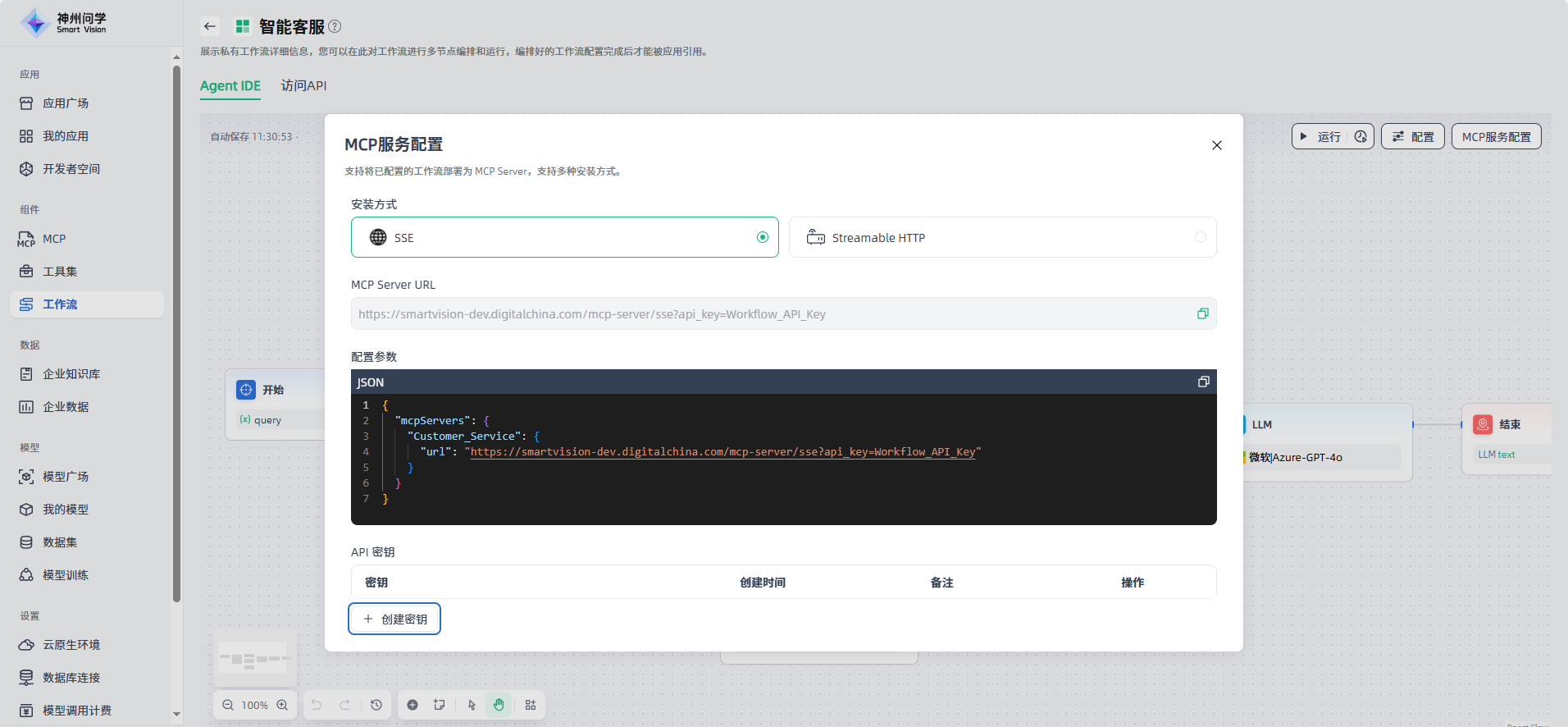The height and width of the screenshot is (727, 1568).
Task: Zoom in the workflow canvas
Action: tap(282, 705)
